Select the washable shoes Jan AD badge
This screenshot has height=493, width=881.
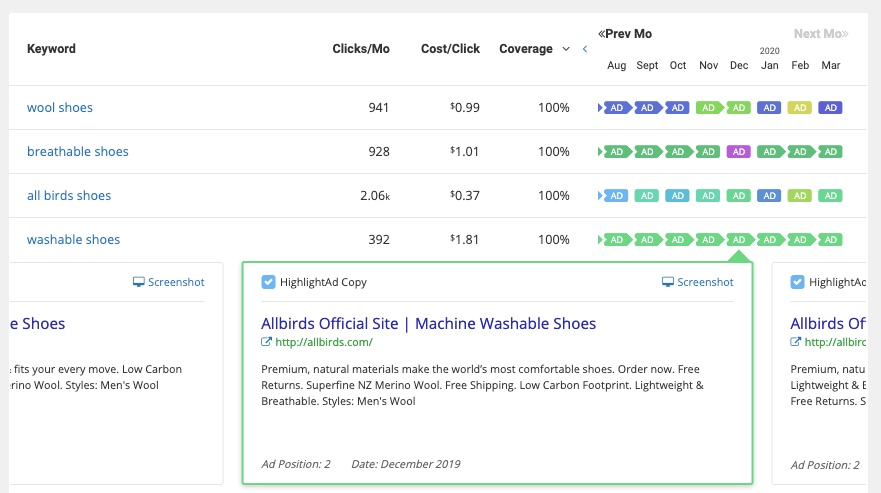coord(769,239)
